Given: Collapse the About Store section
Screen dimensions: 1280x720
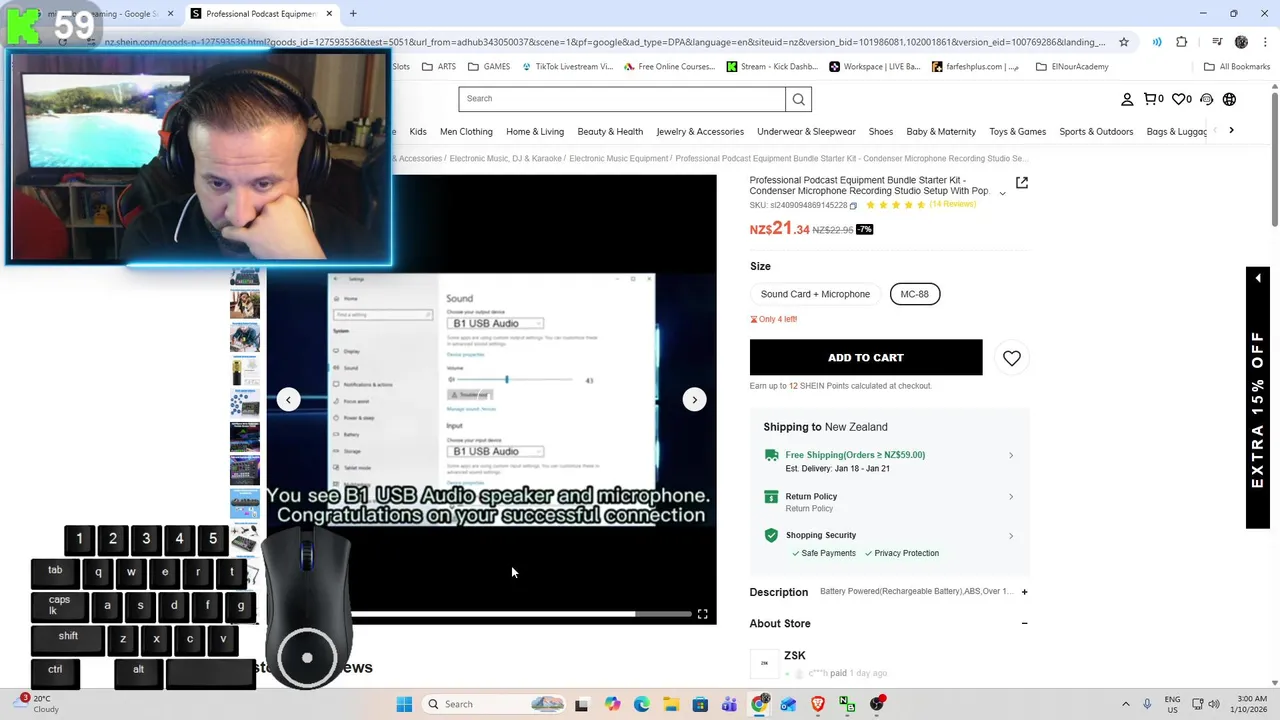Looking at the screenshot, I should point(1024,624).
